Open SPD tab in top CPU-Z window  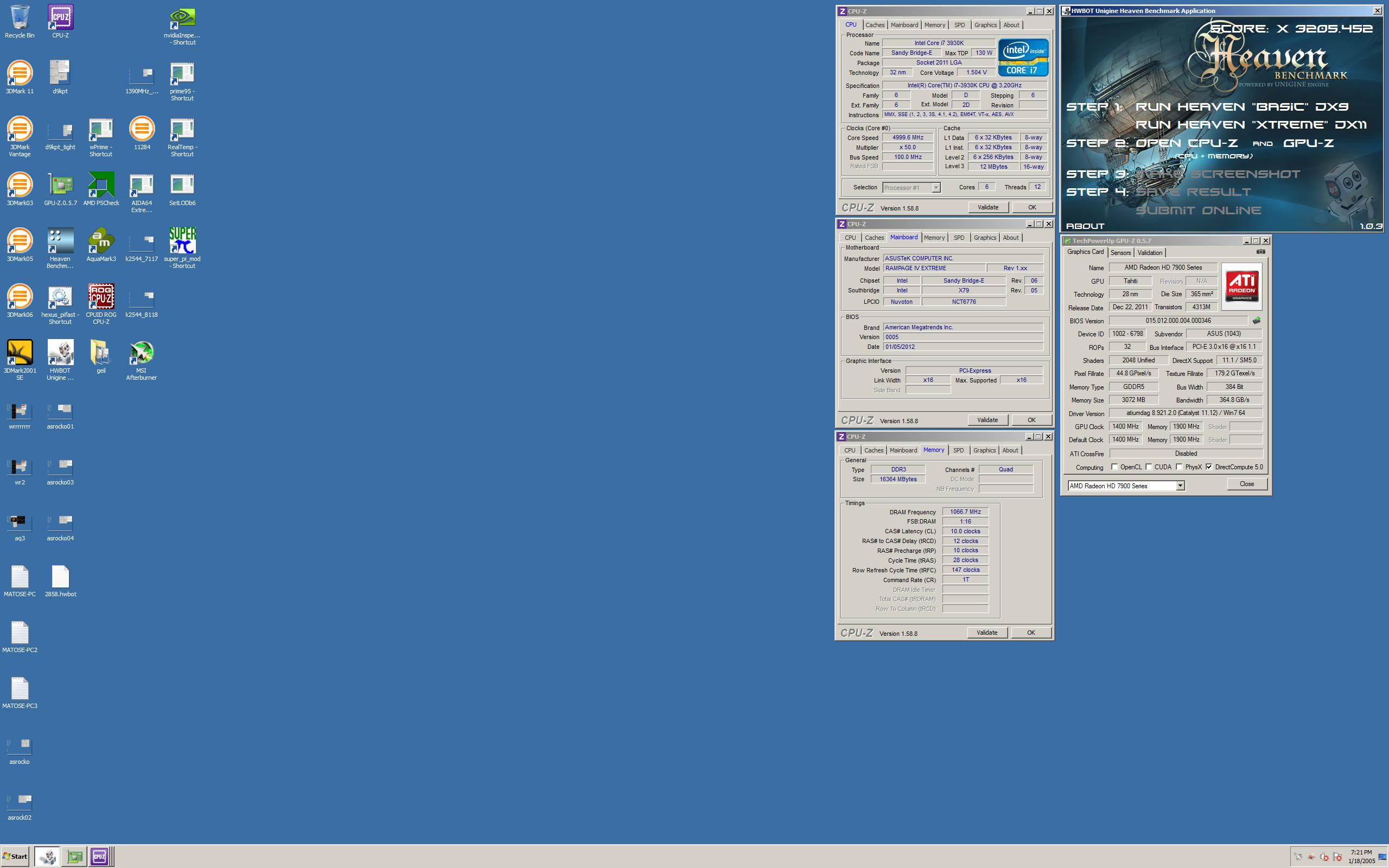[959, 25]
